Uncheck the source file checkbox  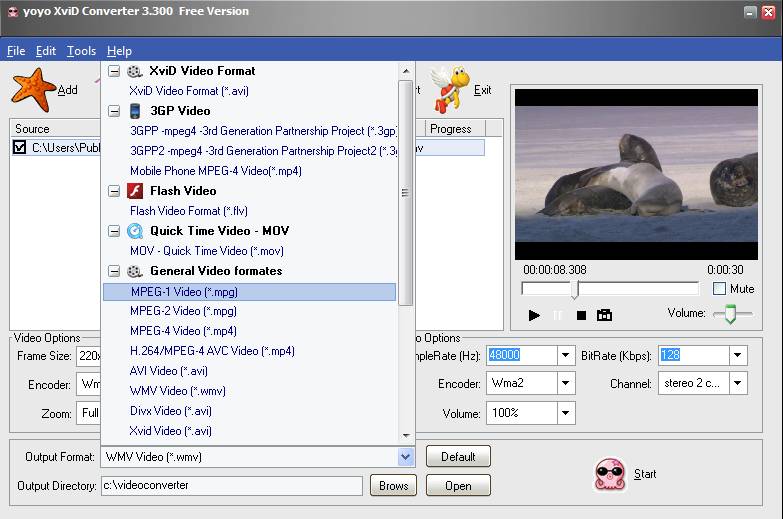point(19,148)
